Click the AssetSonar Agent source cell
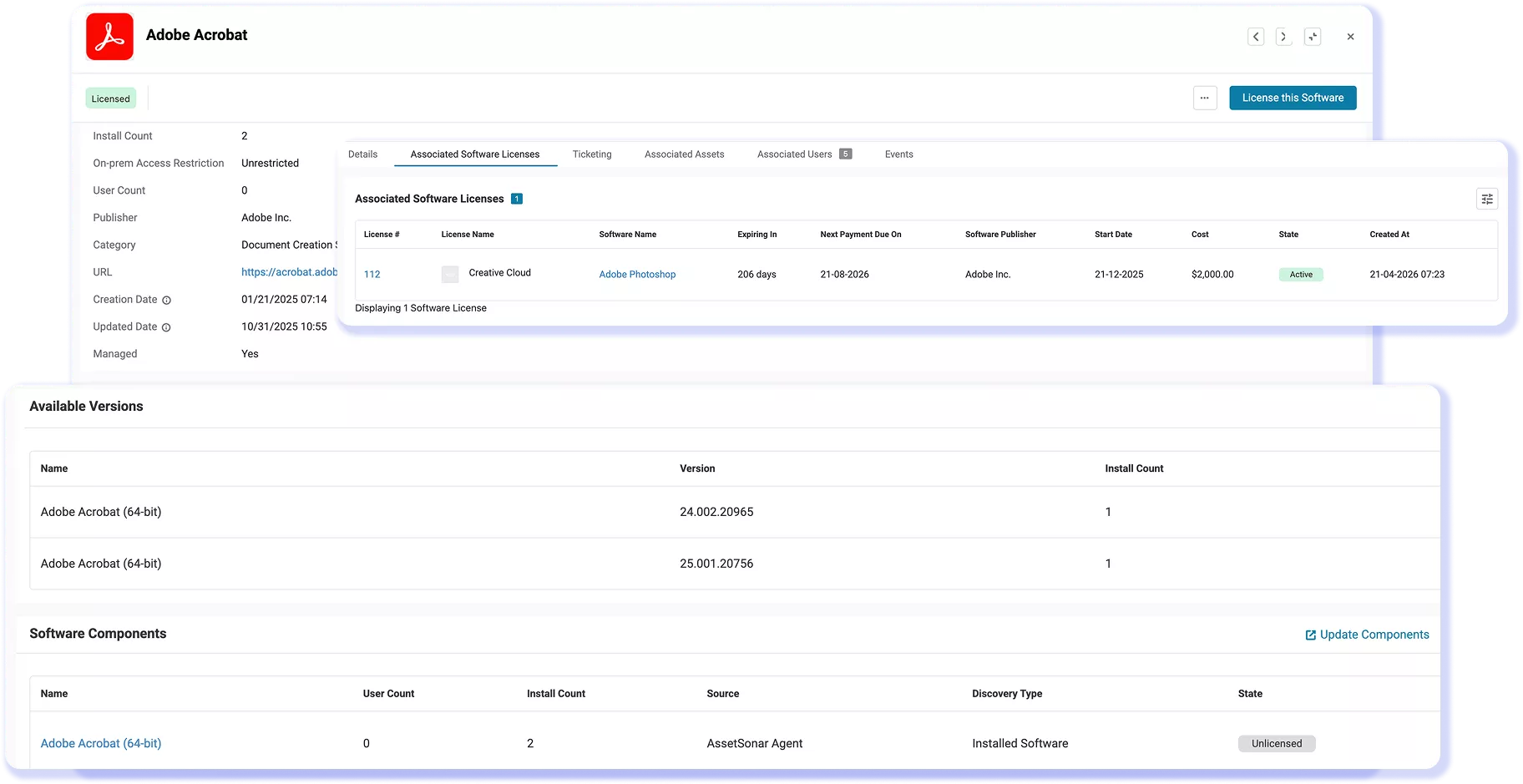The image size is (1523, 784). (x=754, y=743)
